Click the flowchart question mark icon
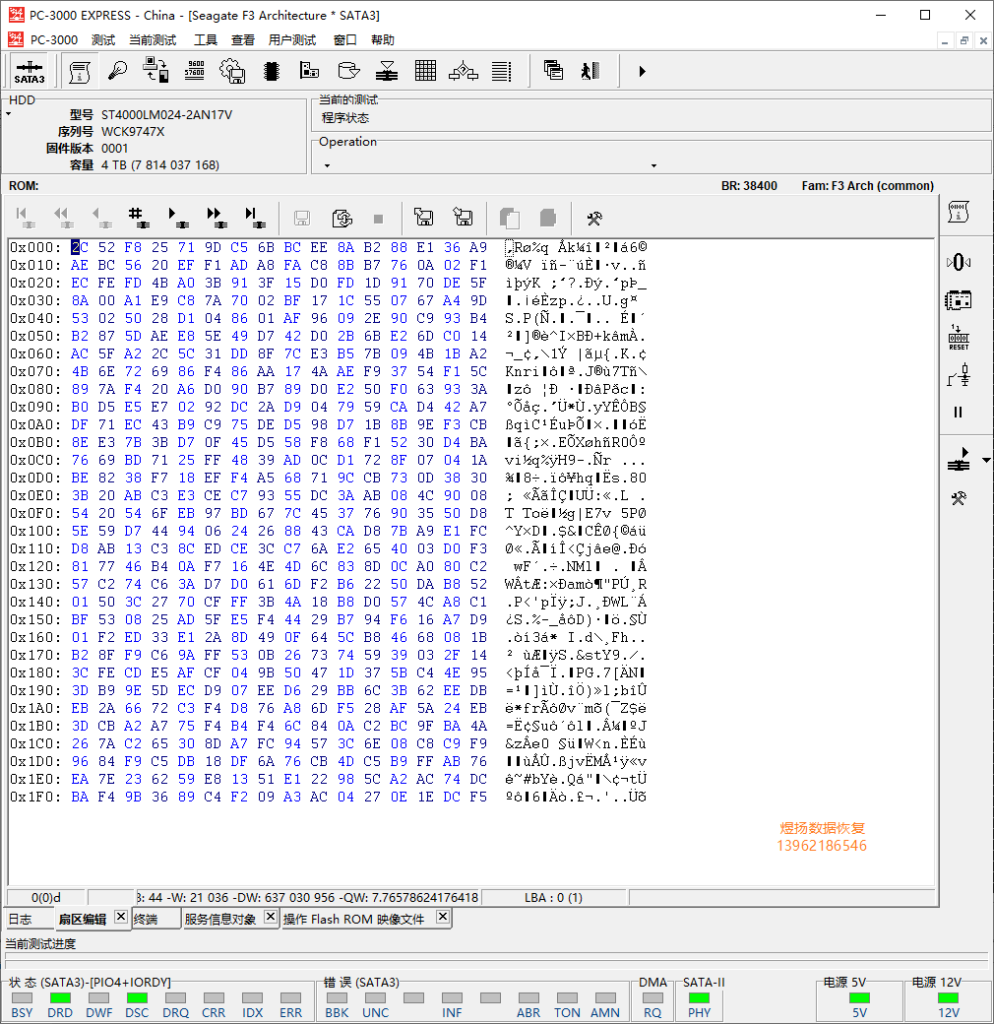The width and height of the screenshot is (994, 1024). click(x=464, y=71)
